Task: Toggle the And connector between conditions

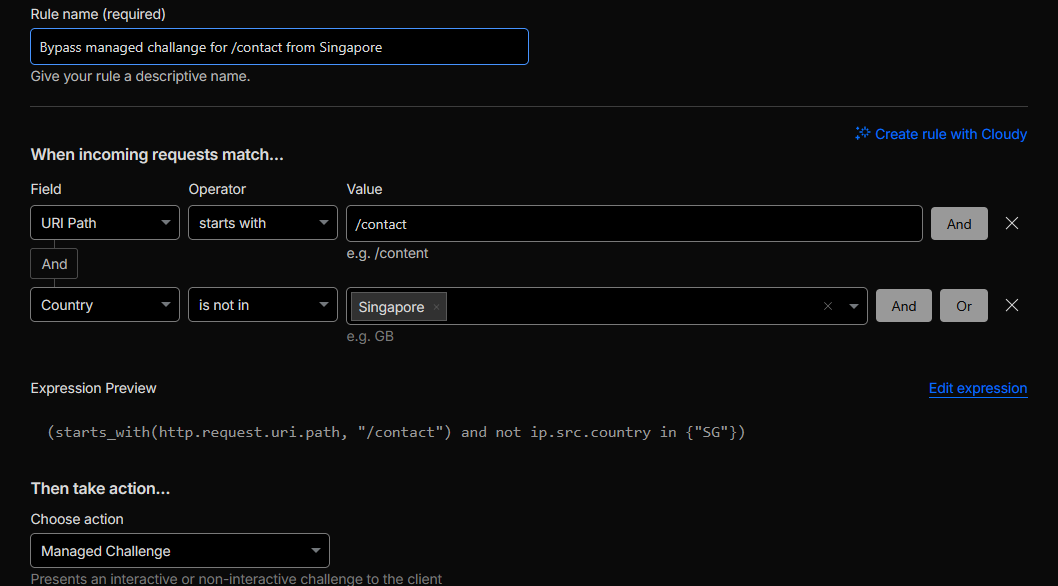Action: (54, 264)
